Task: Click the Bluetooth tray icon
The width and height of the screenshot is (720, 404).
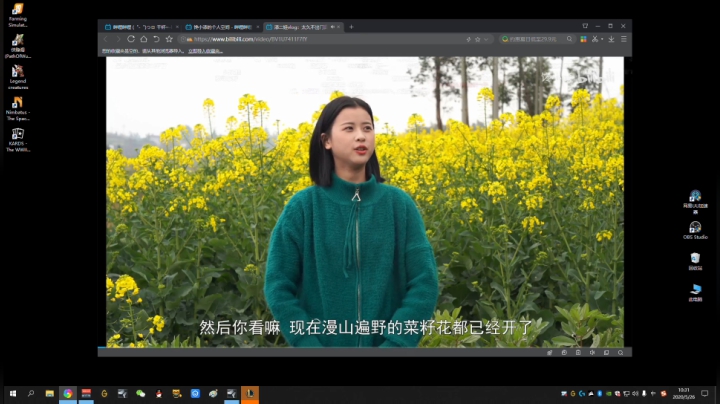Action: [600, 394]
